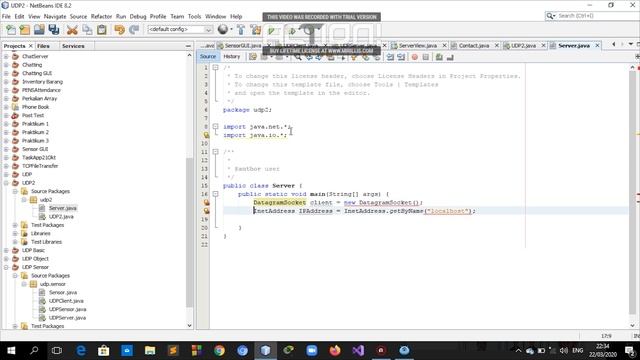Click the Paste clipboard icon
This screenshot has width=640, height=360.
pyautogui.click(x=102, y=29)
